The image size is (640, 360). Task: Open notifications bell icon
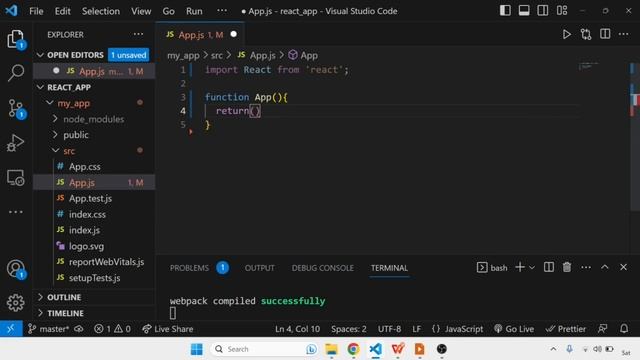click(x=624, y=329)
